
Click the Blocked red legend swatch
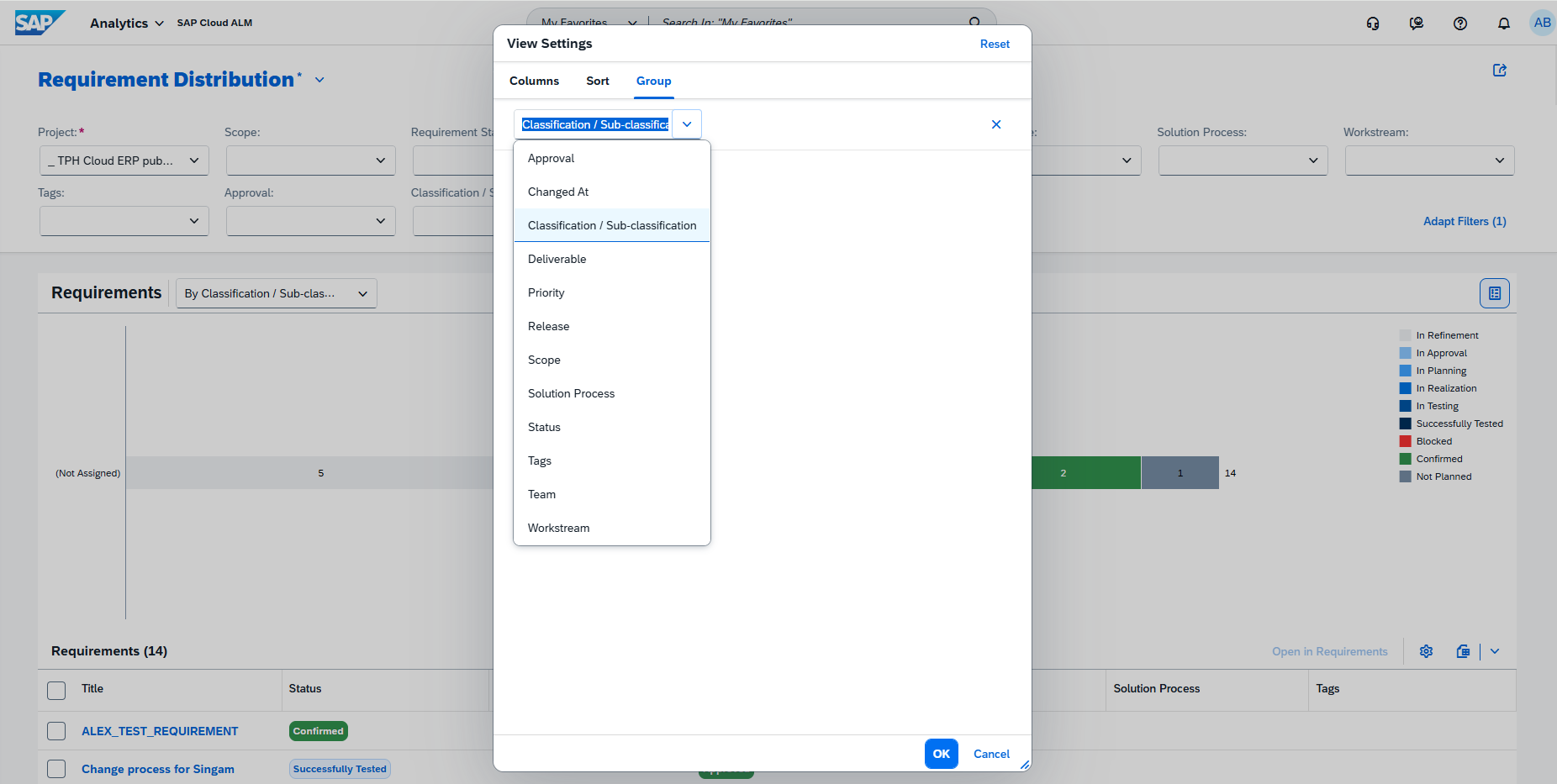(x=1405, y=441)
